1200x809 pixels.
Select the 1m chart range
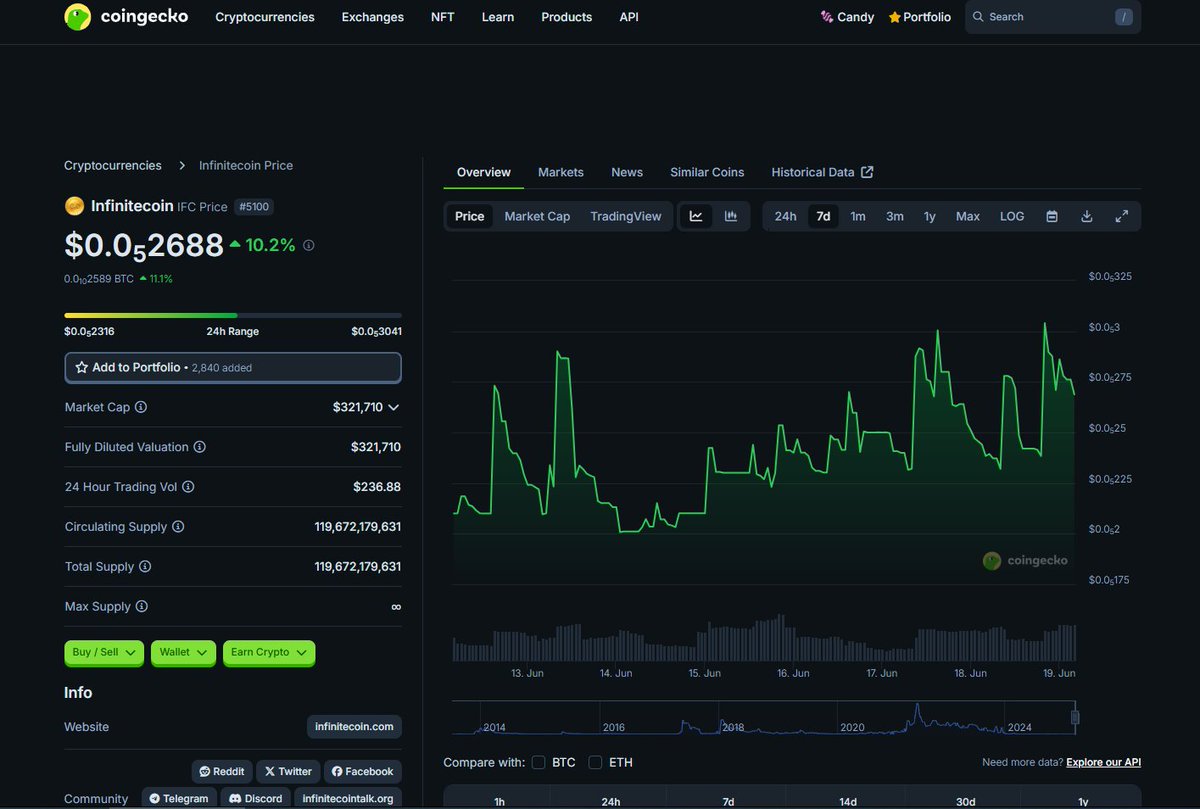click(858, 216)
